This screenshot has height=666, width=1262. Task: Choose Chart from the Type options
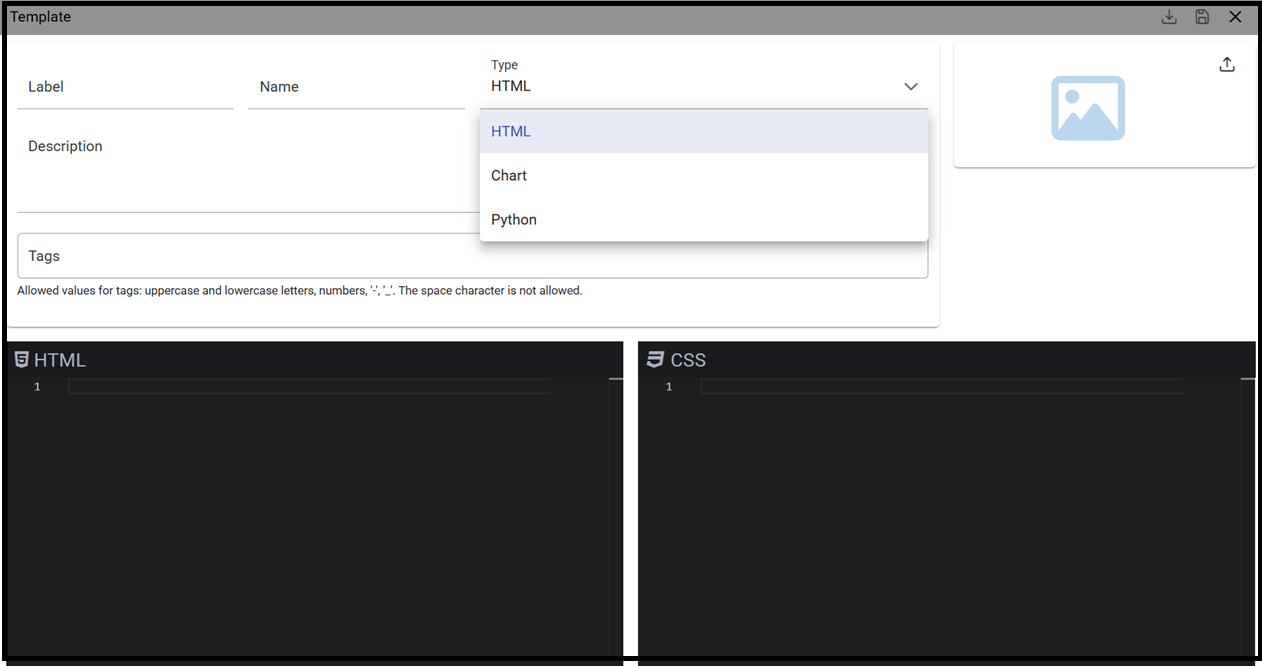click(x=704, y=175)
